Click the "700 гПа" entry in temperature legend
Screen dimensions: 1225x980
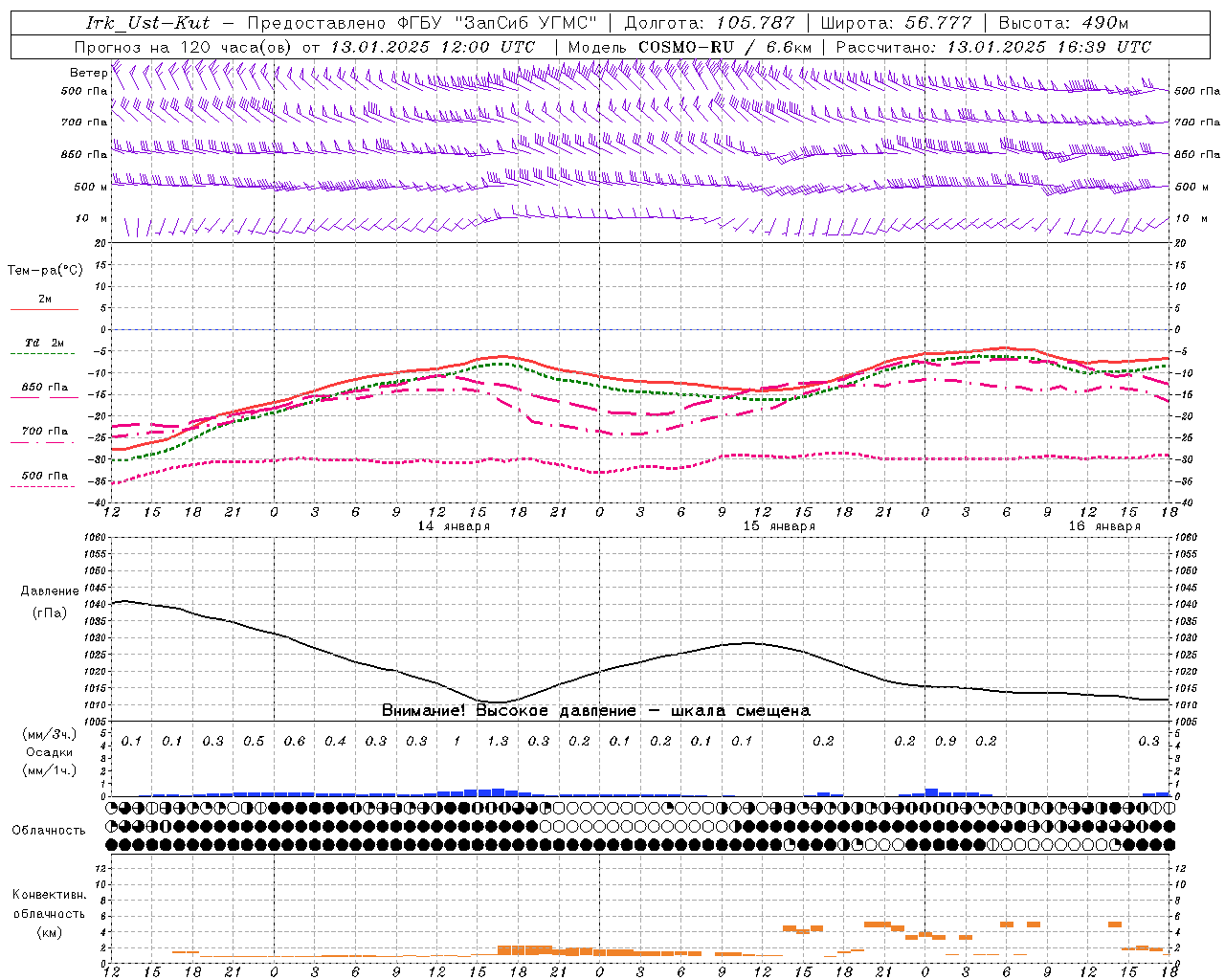[45, 432]
